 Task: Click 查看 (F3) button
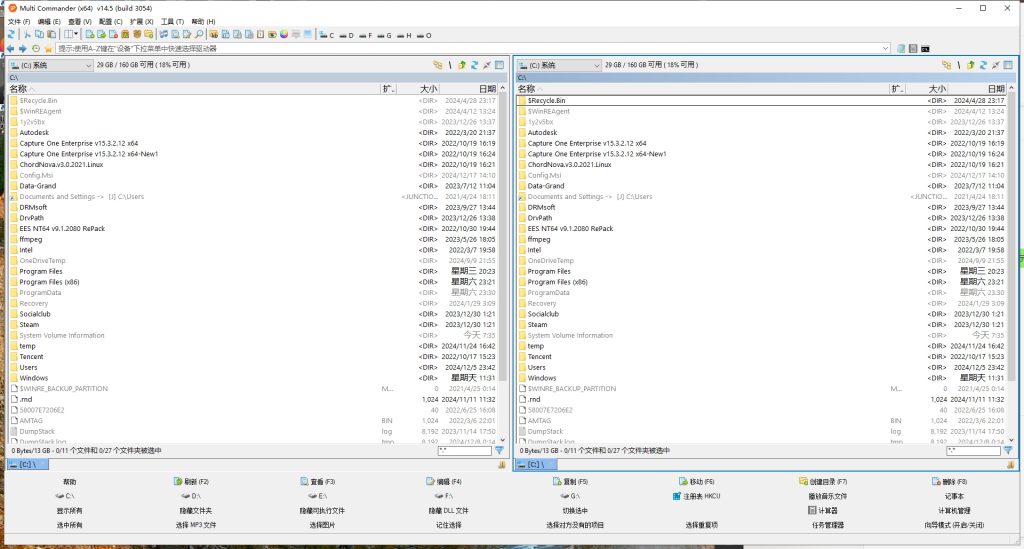click(317, 482)
